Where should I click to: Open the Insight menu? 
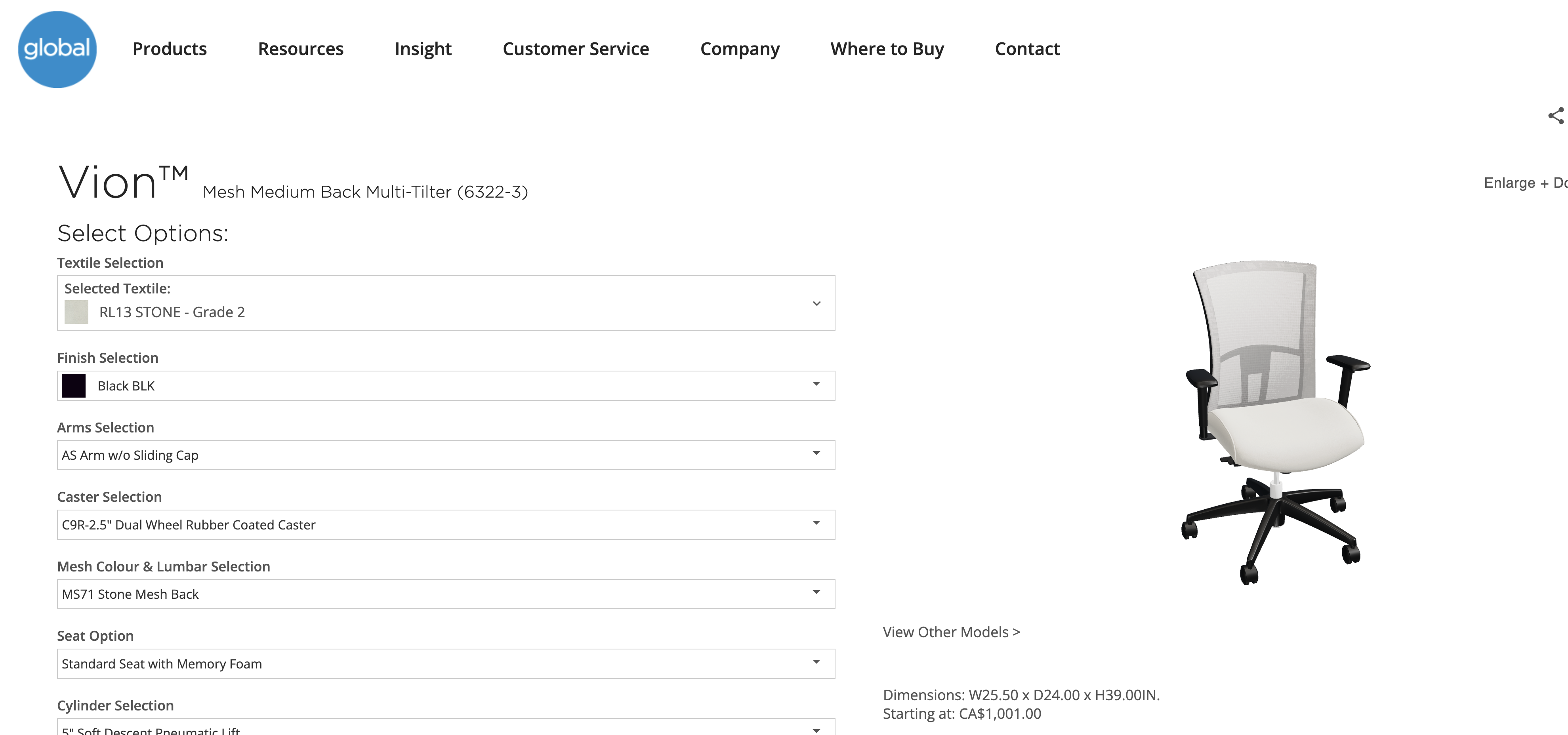click(423, 49)
